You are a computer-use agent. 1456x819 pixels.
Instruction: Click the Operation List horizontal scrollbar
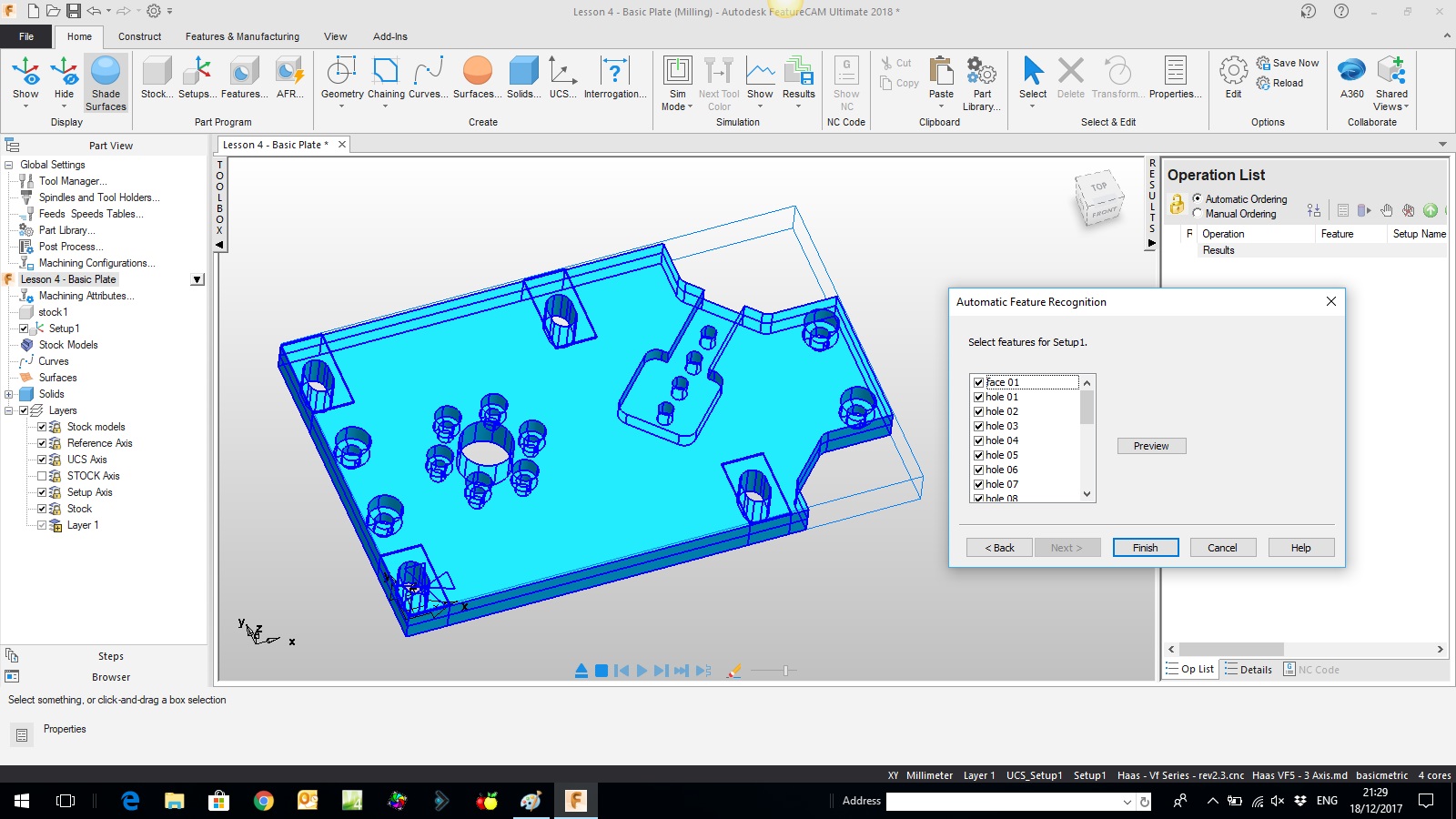point(1305,650)
